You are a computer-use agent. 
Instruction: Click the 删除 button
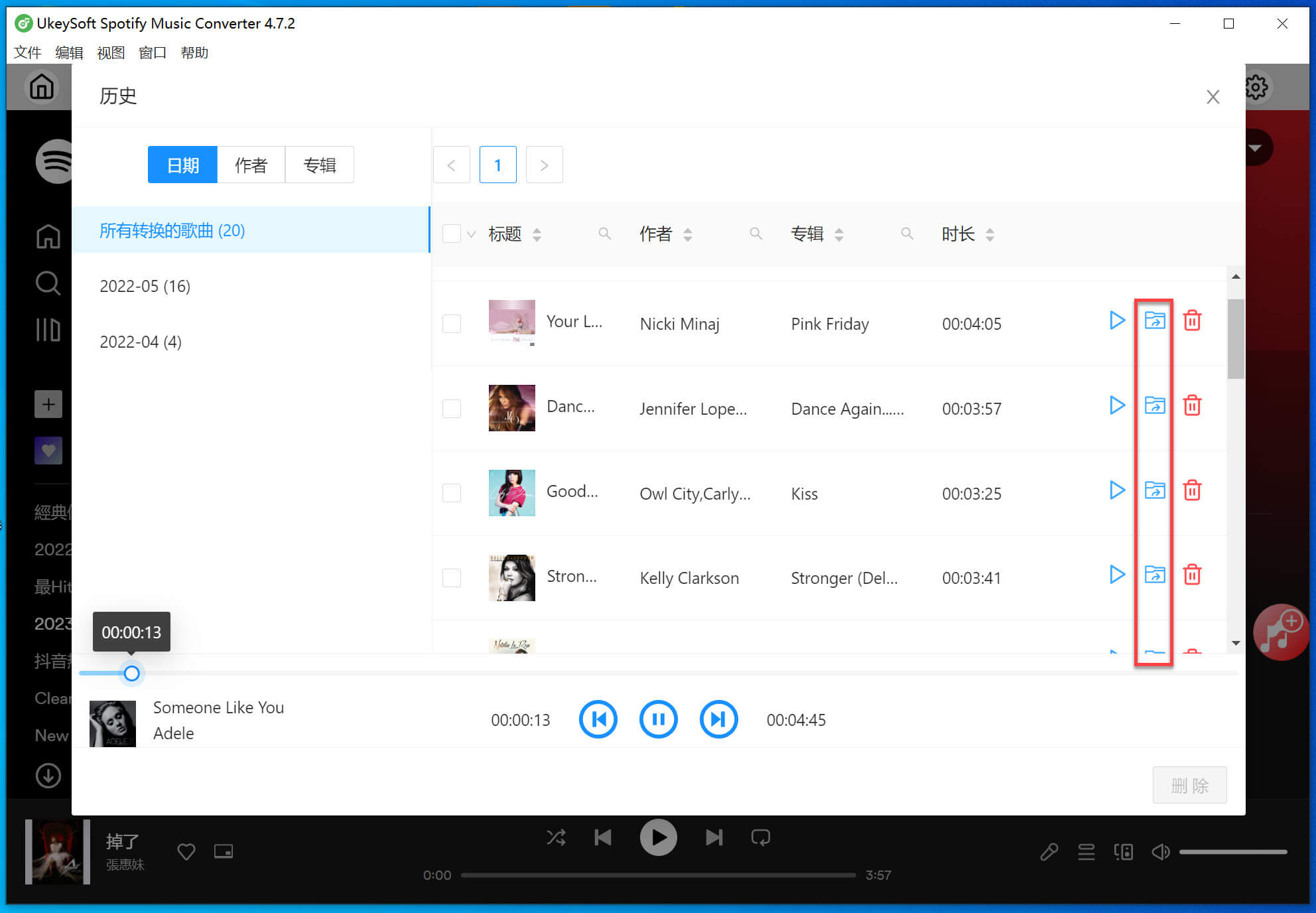(1189, 786)
